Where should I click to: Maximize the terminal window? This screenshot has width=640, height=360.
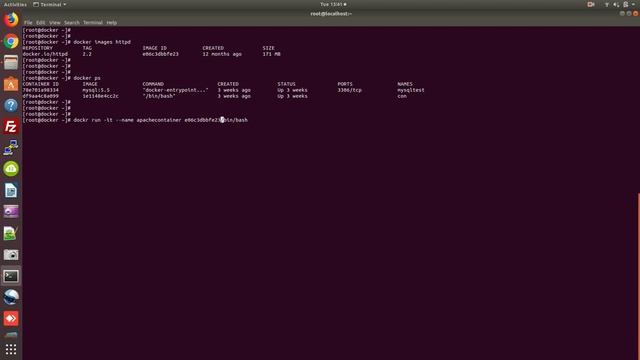click(629, 13)
